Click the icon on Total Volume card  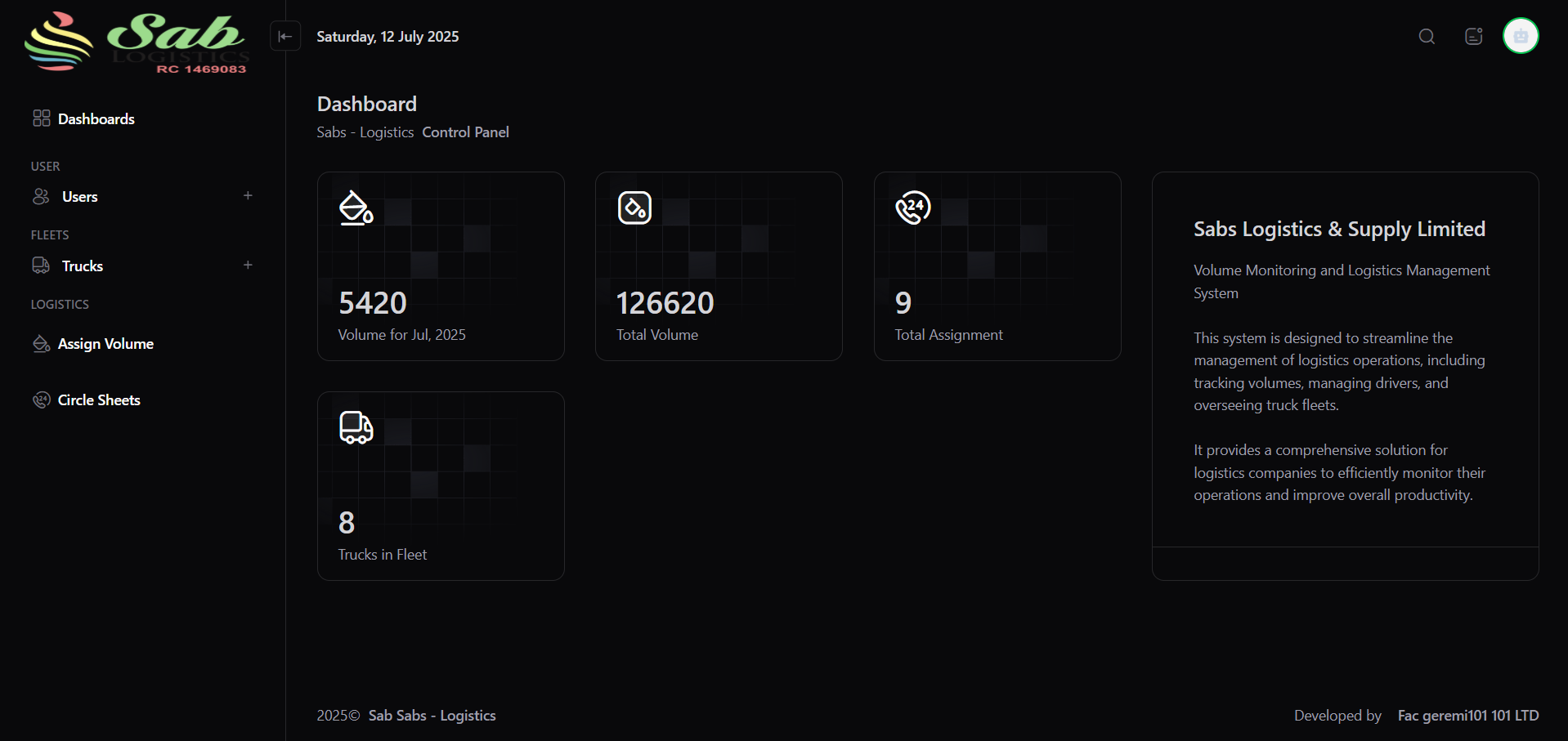point(634,208)
